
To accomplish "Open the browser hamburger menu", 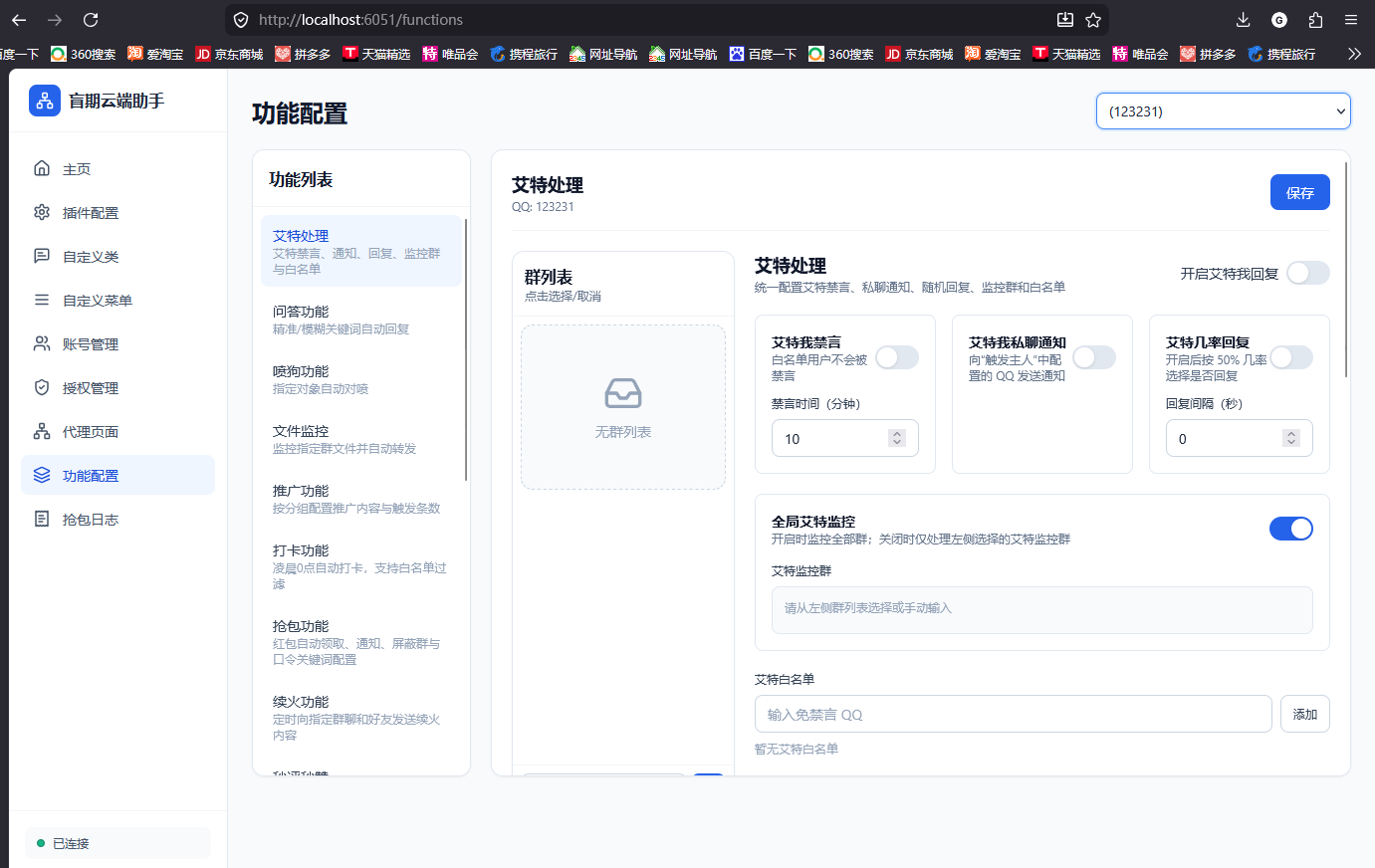I will point(1351,20).
